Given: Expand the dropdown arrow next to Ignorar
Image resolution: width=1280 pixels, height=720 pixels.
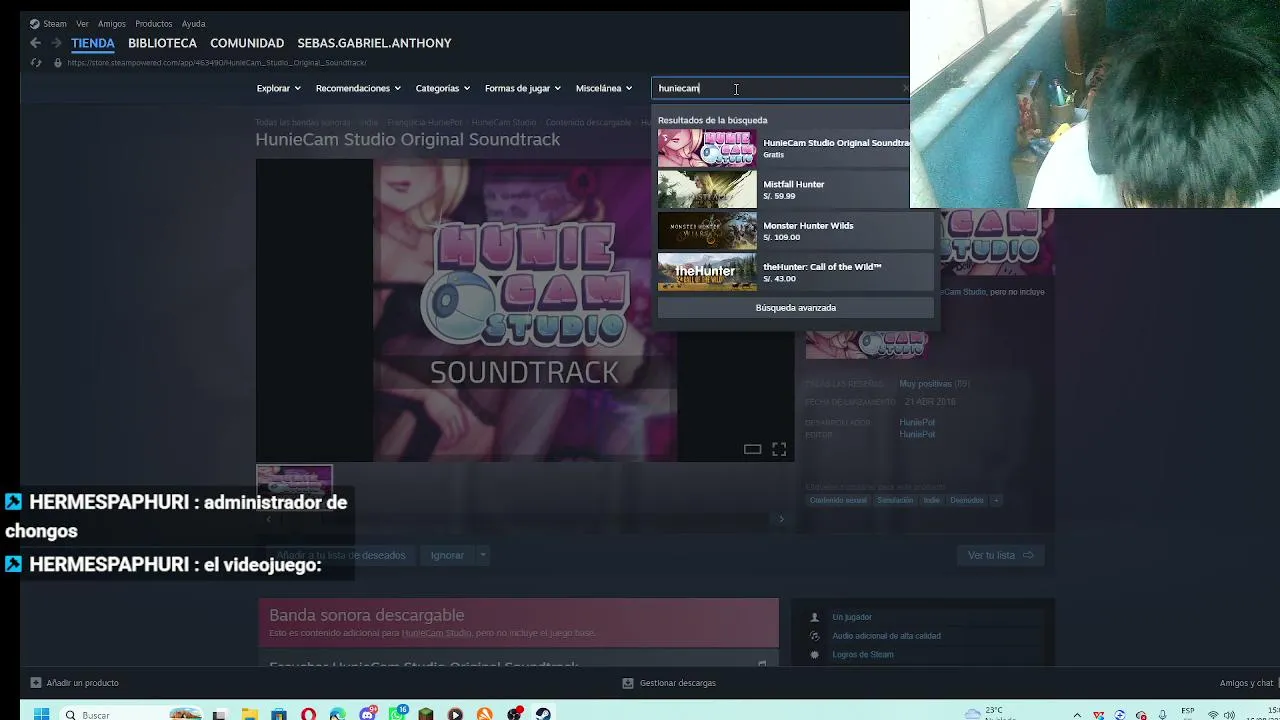Looking at the screenshot, I should (x=482, y=555).
